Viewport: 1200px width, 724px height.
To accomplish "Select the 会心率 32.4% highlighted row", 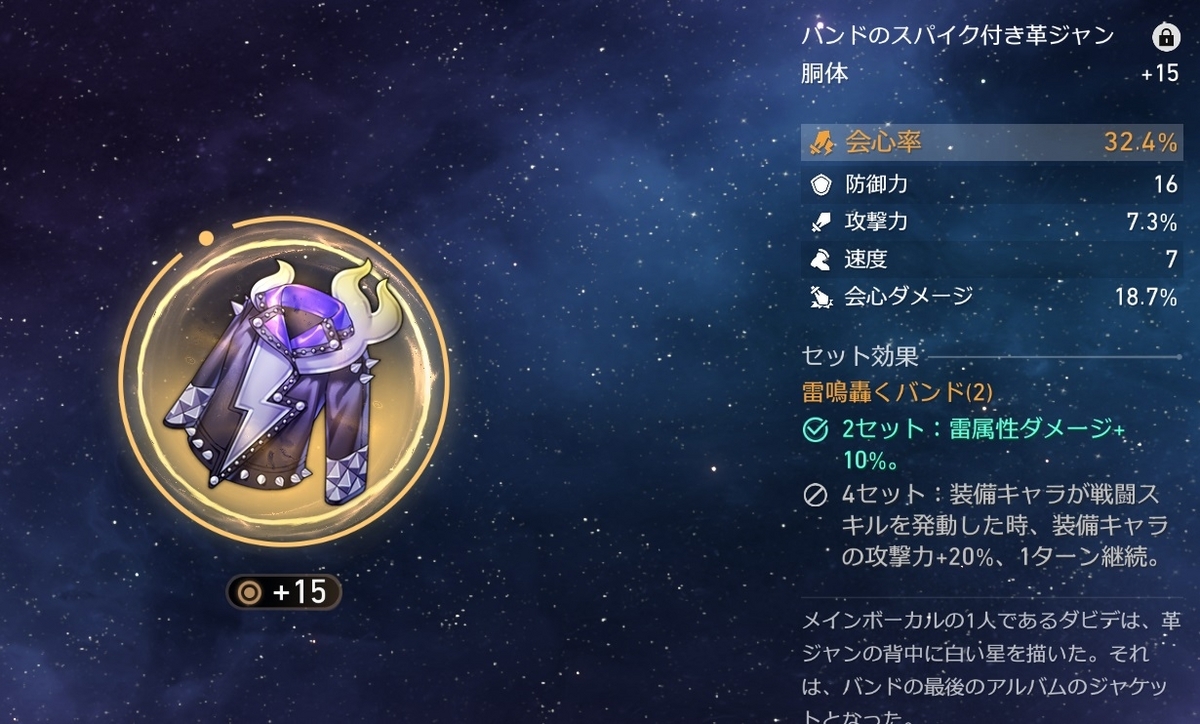I will pos(991,143).
